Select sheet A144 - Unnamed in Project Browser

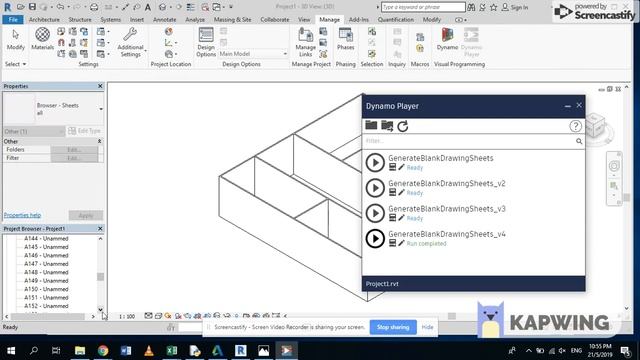pos(46,238)
